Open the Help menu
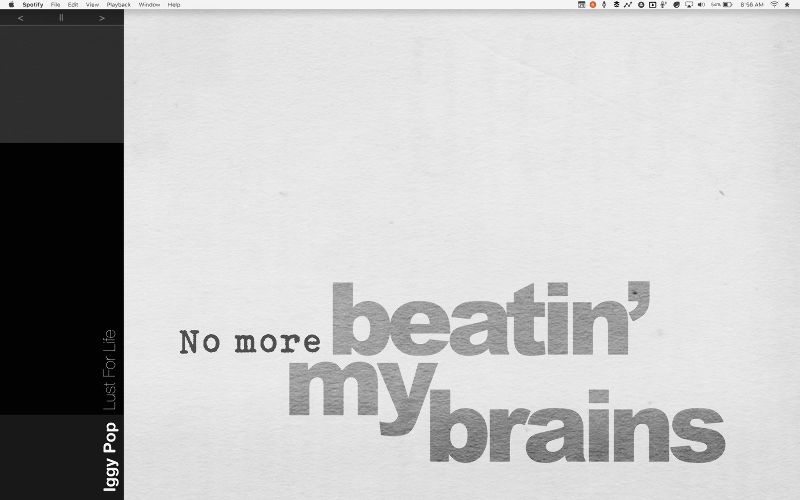The height and width of the screenshot is (500, 800). click(x=174, y=5)
